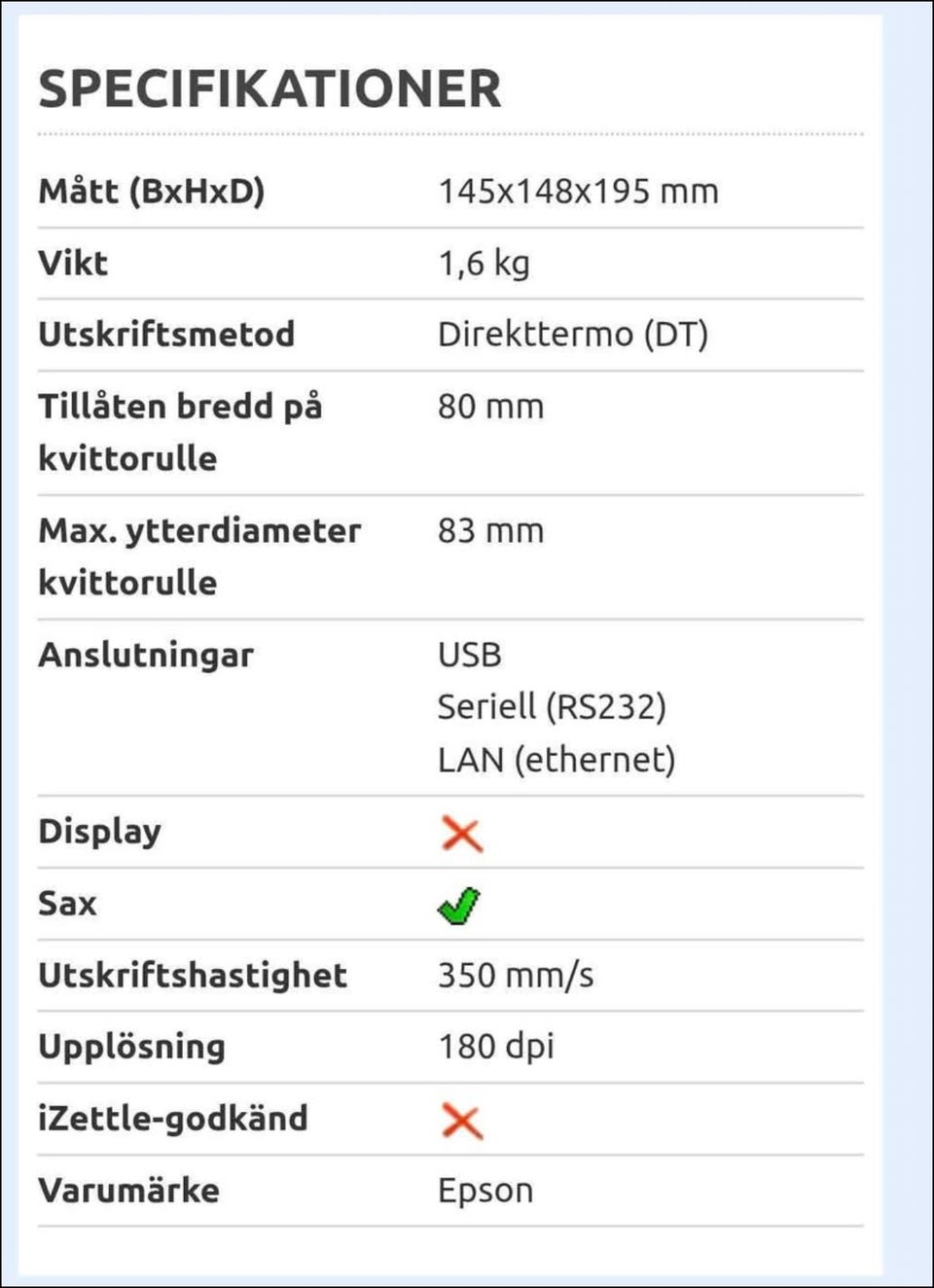Click the red cross next to Display
934x1288 pixels.
461,834
